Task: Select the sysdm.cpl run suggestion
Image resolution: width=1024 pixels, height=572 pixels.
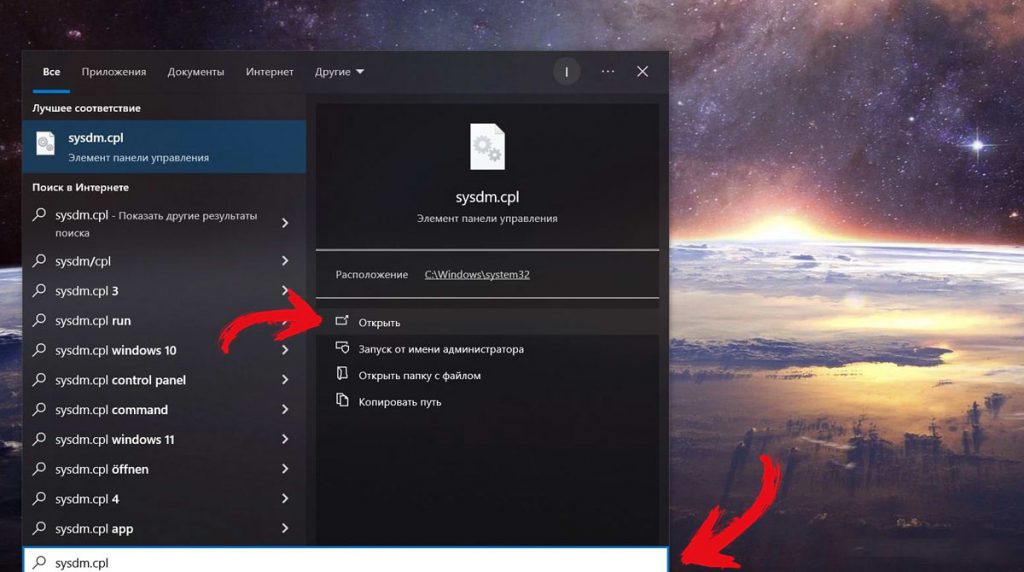Action: (x=164, y=321)
